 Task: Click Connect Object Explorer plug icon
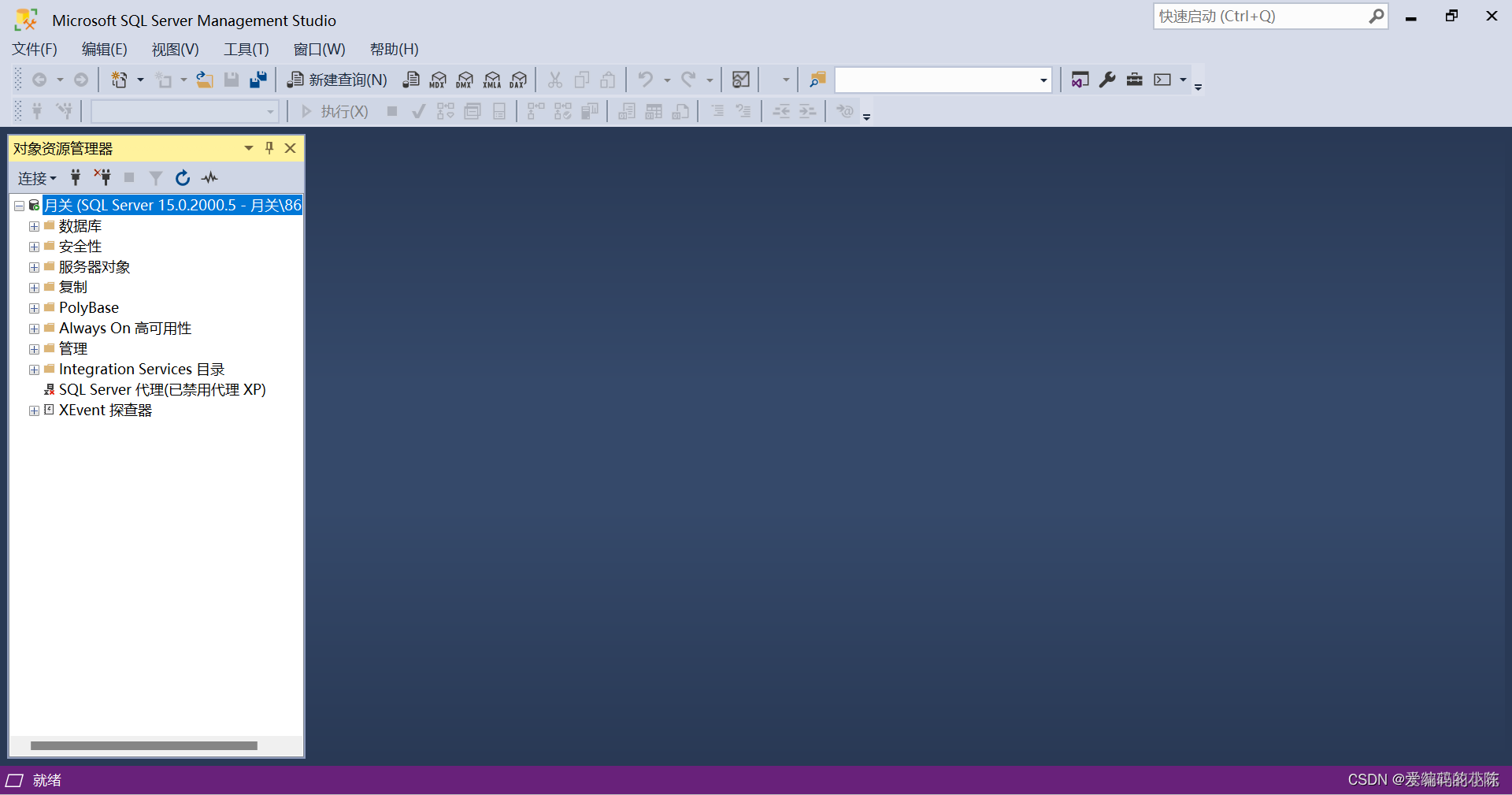coord(76,177)
